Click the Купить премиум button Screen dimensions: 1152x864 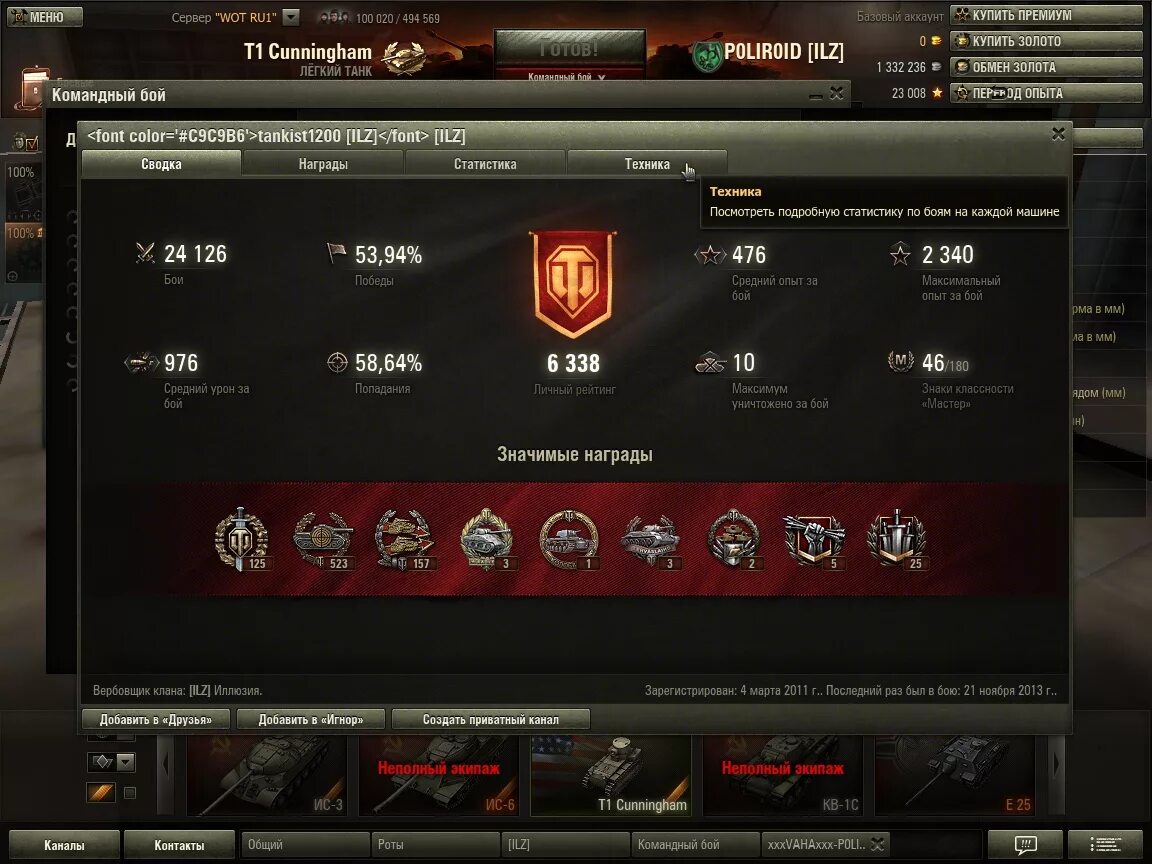pyautogui.click(x=1046, y=15)
